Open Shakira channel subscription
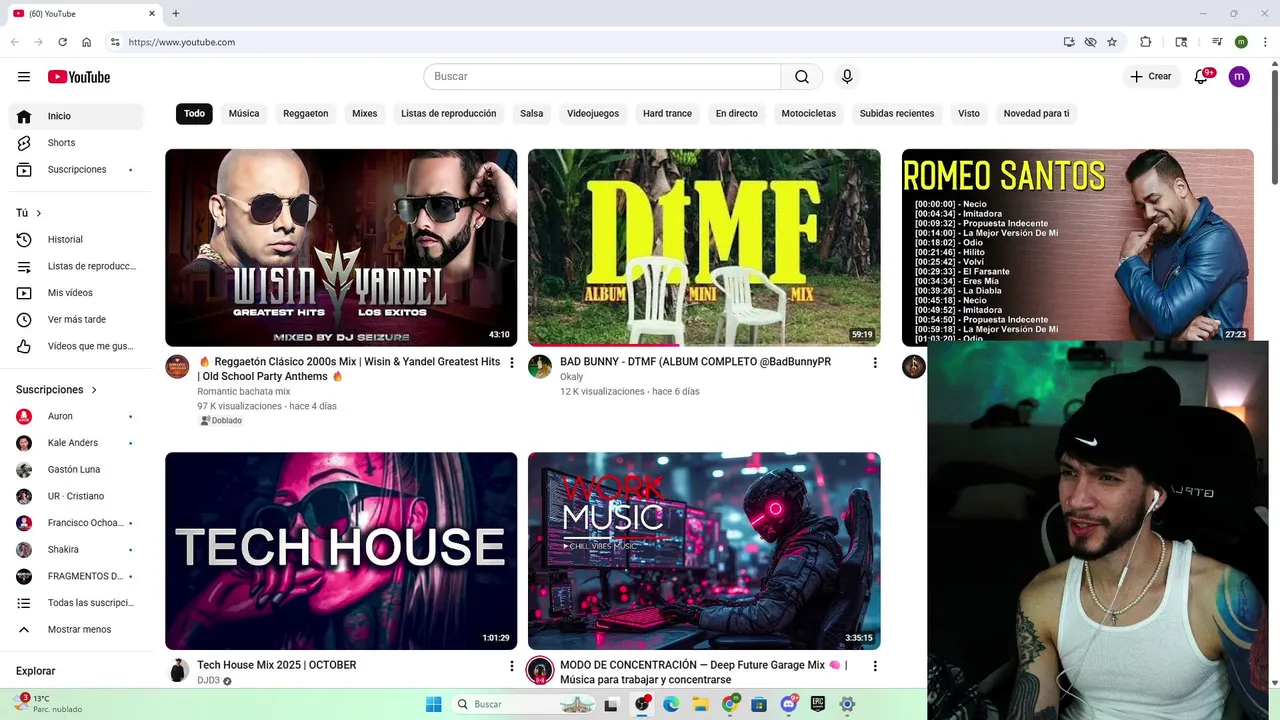 [x=76, y=550]
